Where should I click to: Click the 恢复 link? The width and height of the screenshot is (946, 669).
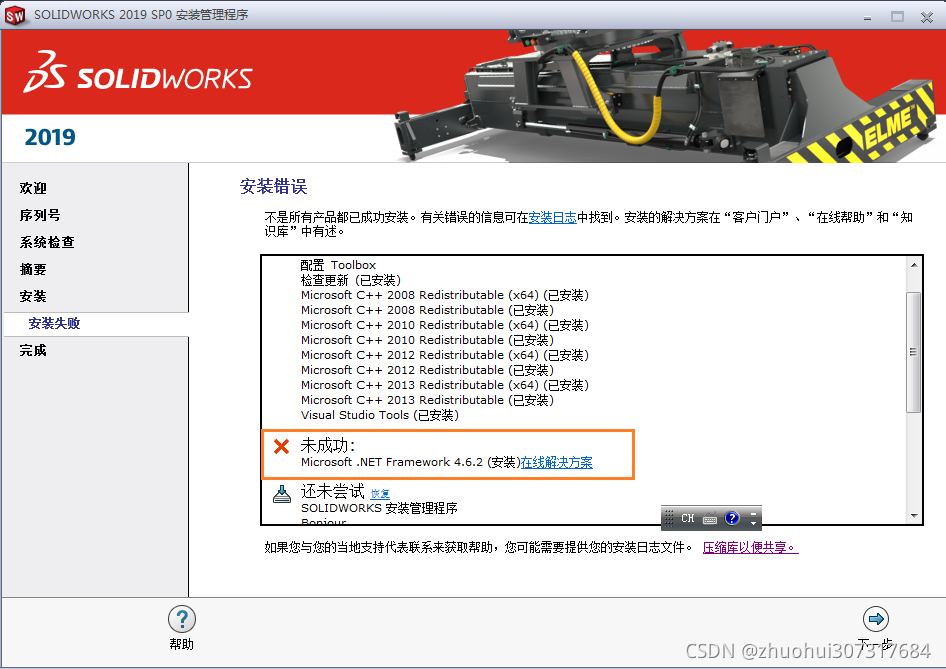tap(380, 493)
